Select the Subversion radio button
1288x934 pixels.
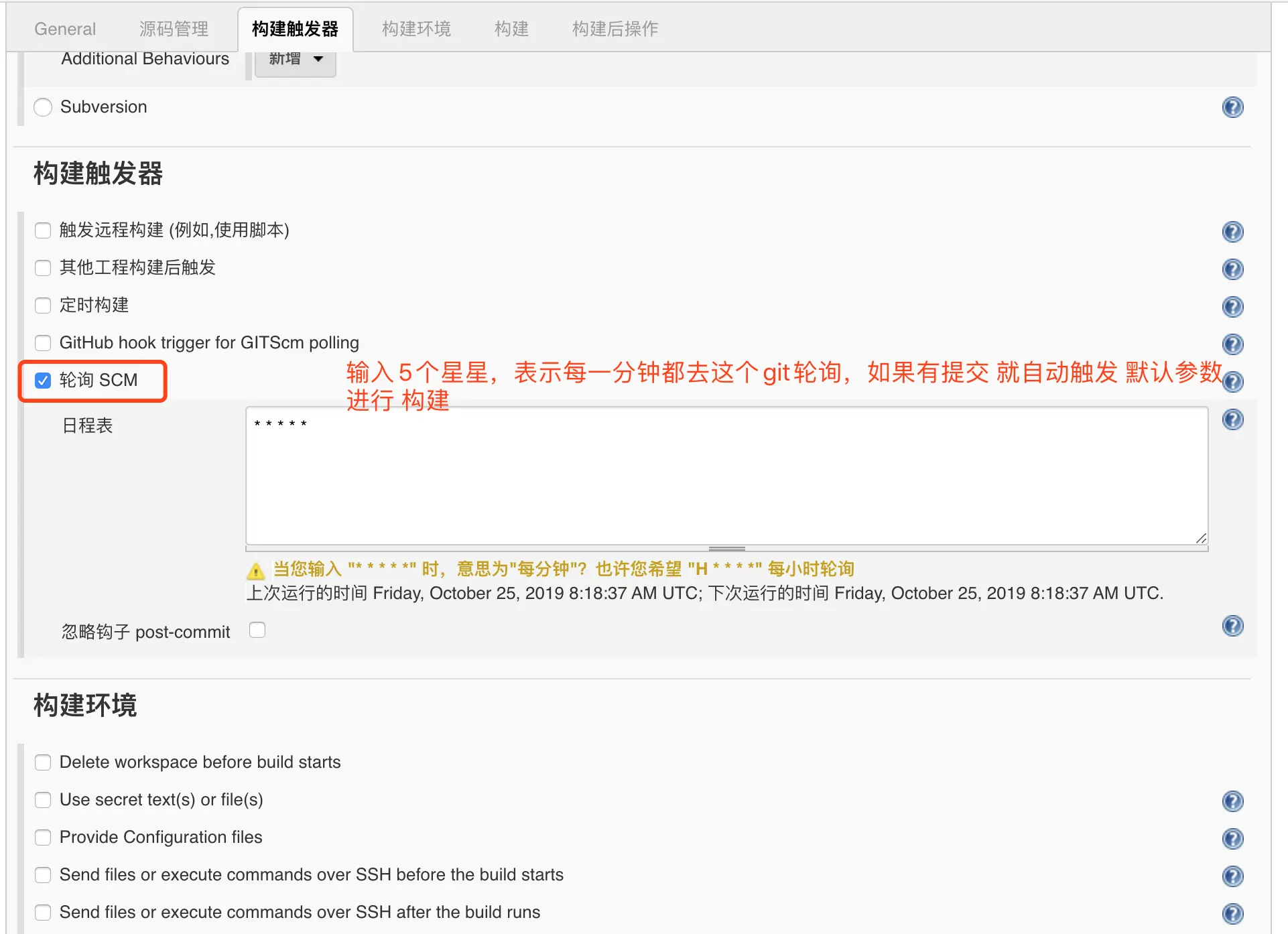pyautogui.click(x=43, y=107)
